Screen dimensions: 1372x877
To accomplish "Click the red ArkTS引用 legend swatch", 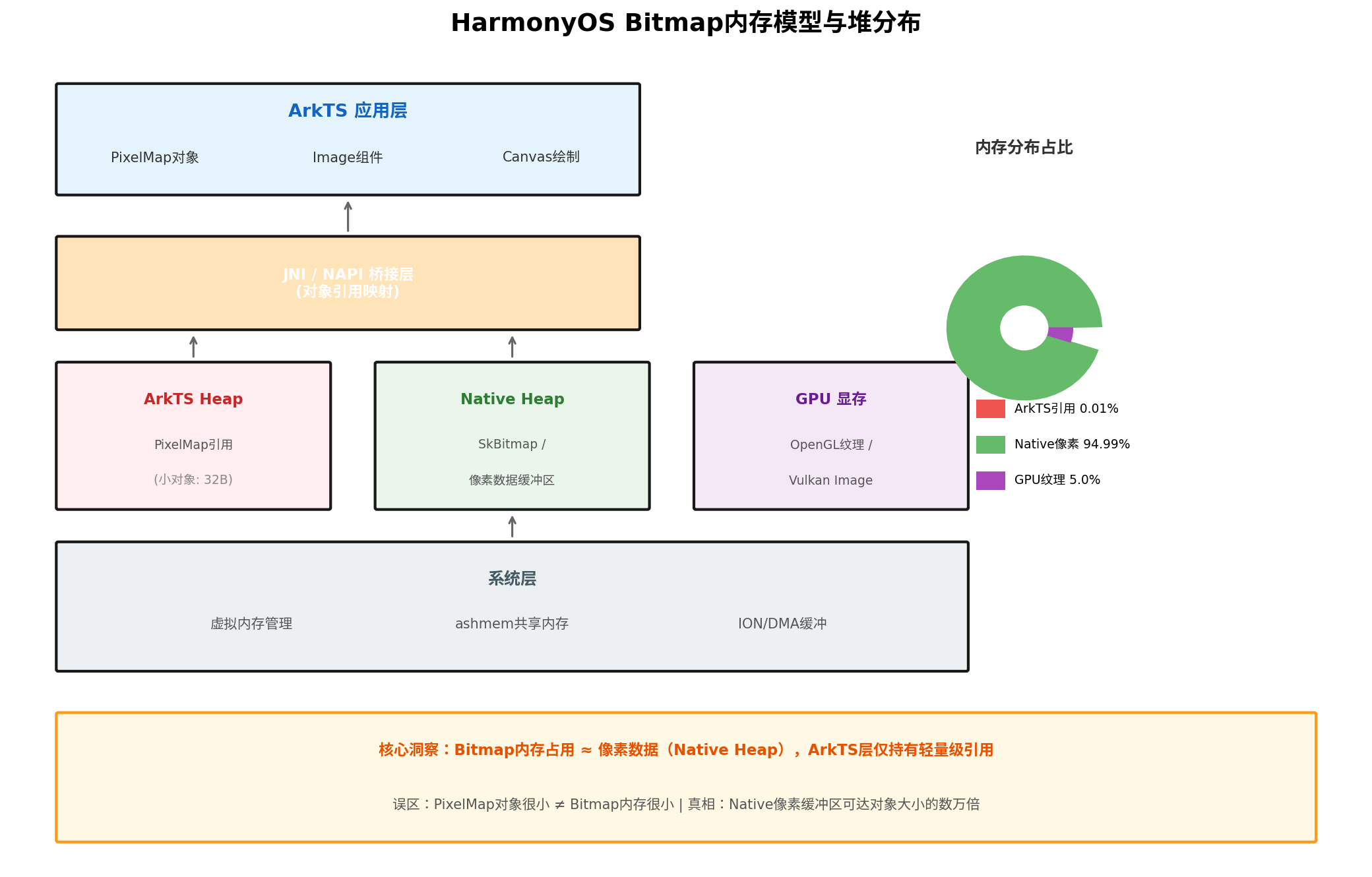I will click(x=990, y=409).
